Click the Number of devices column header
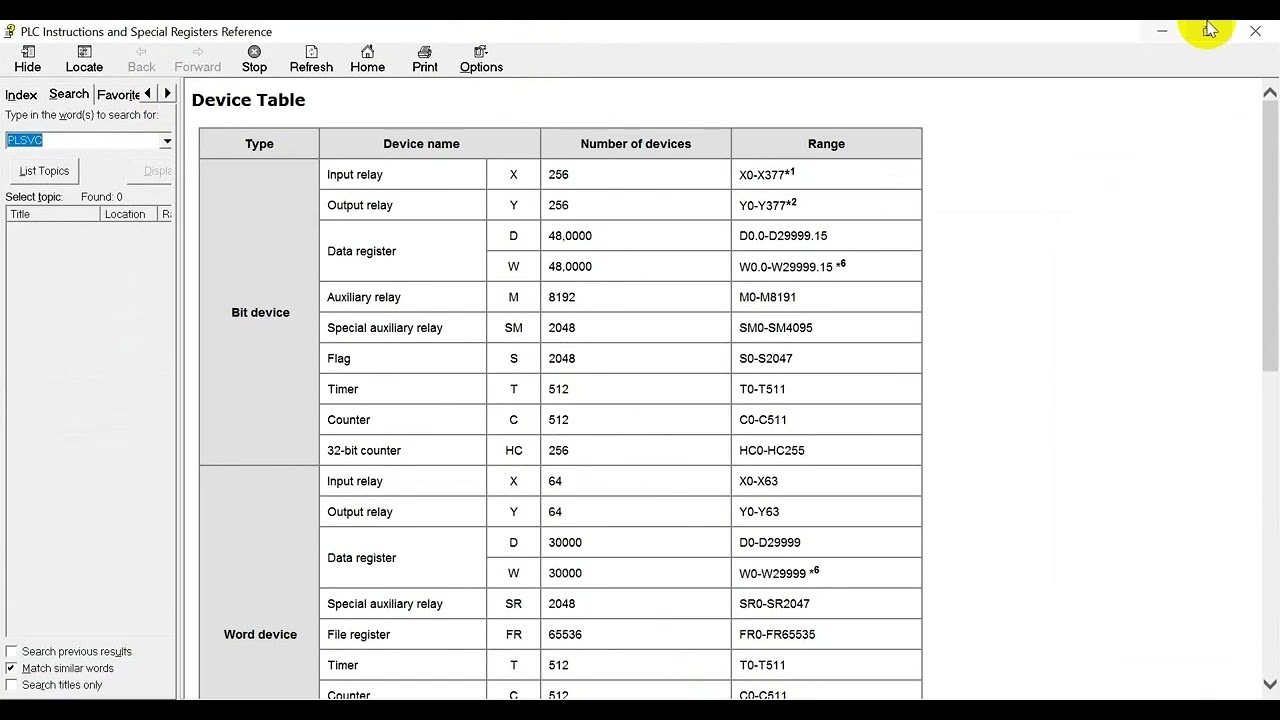Screen dimensions: 1280x720 [x=636, y=144]
